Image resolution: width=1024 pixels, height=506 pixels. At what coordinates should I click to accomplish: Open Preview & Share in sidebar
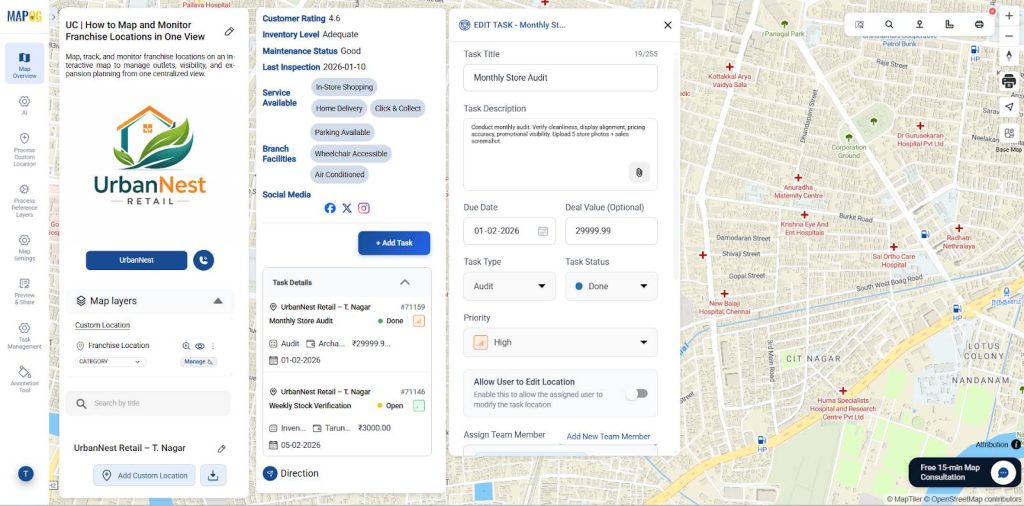point(24,291)
